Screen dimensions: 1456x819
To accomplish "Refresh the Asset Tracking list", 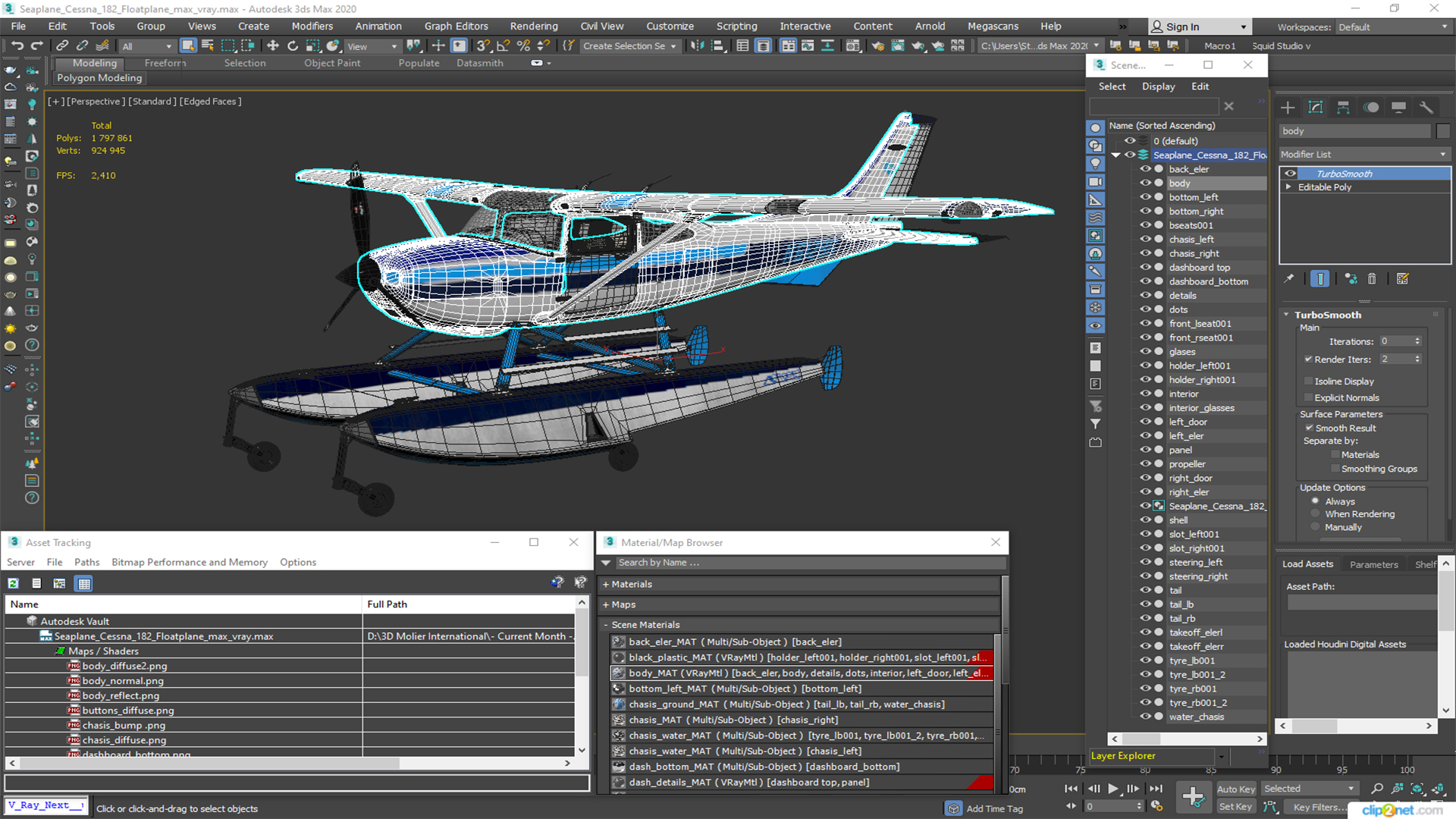I will 13,583.
